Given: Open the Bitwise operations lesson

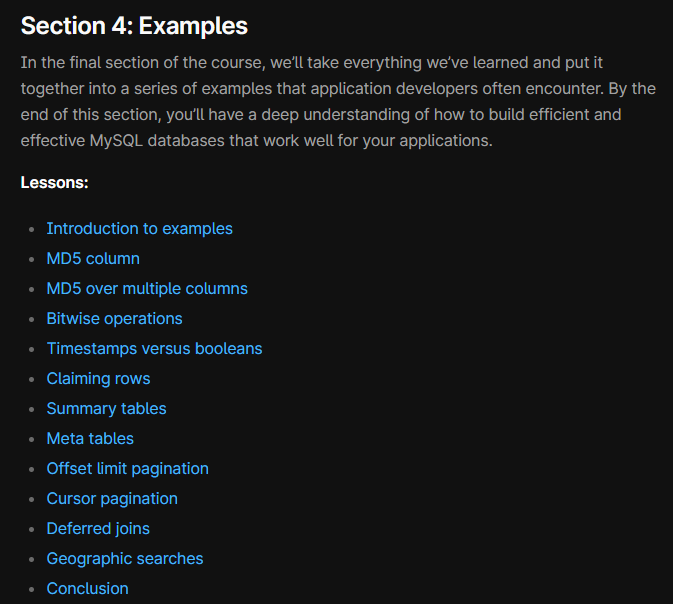Looking at the screenshot, I should (114, 319).
